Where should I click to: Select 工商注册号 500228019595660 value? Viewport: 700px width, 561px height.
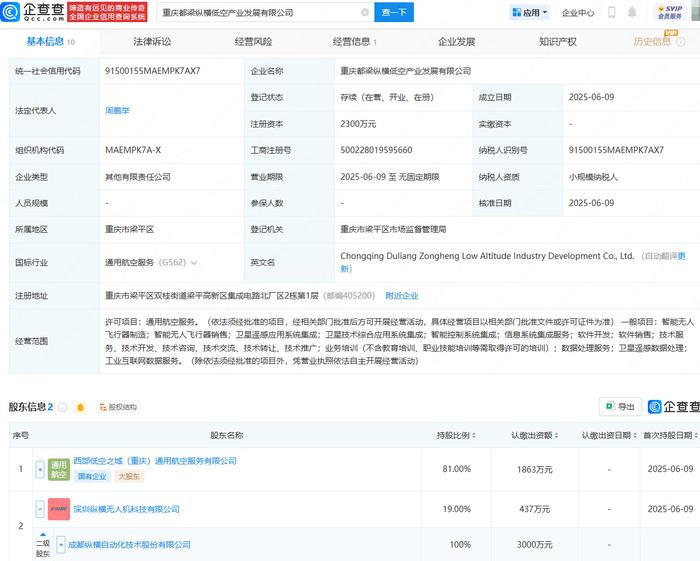pos(376,150)
